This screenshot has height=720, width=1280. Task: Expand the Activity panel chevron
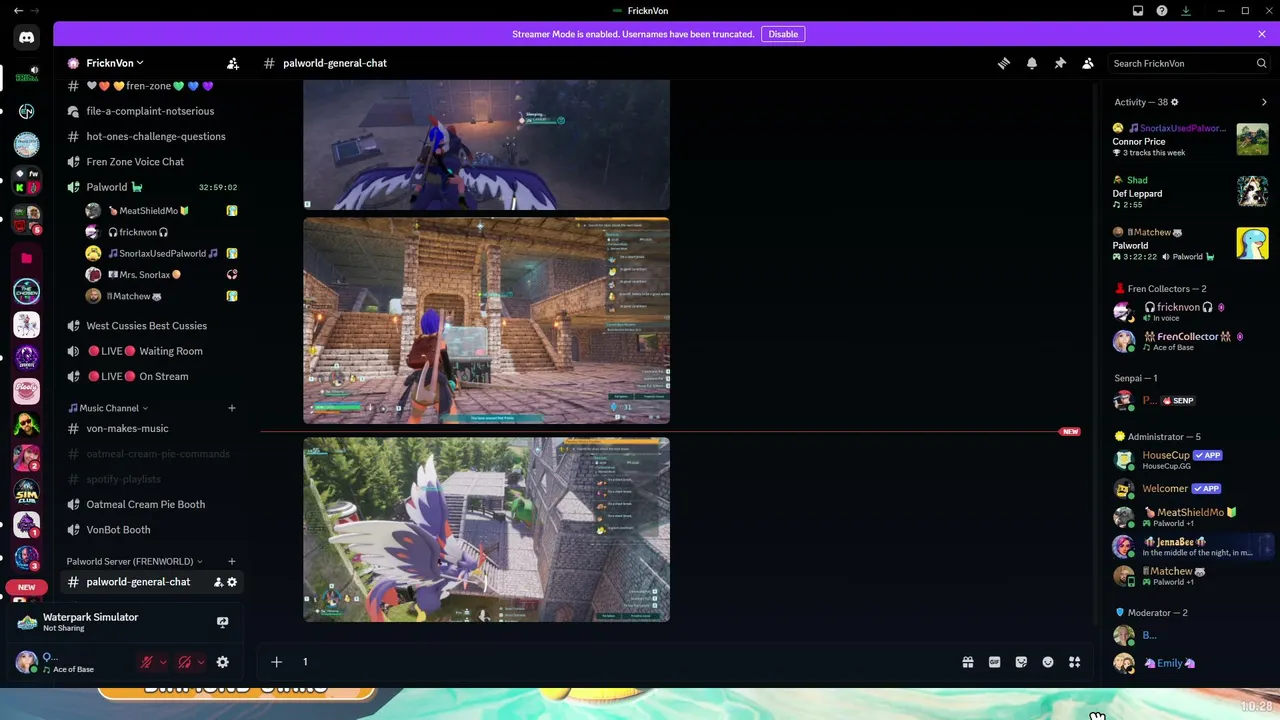pyautogui.click(x=1264, y=102)
